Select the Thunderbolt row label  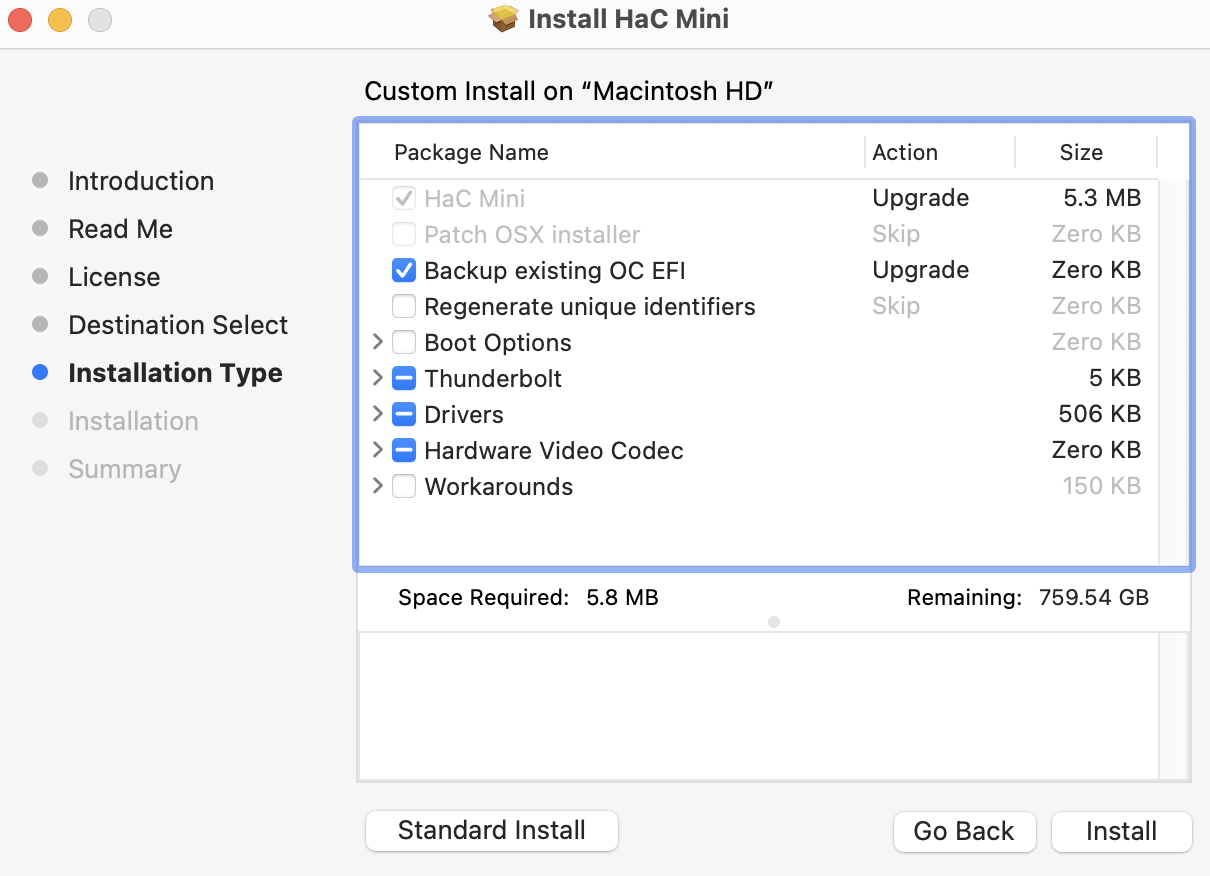point(493,379)
